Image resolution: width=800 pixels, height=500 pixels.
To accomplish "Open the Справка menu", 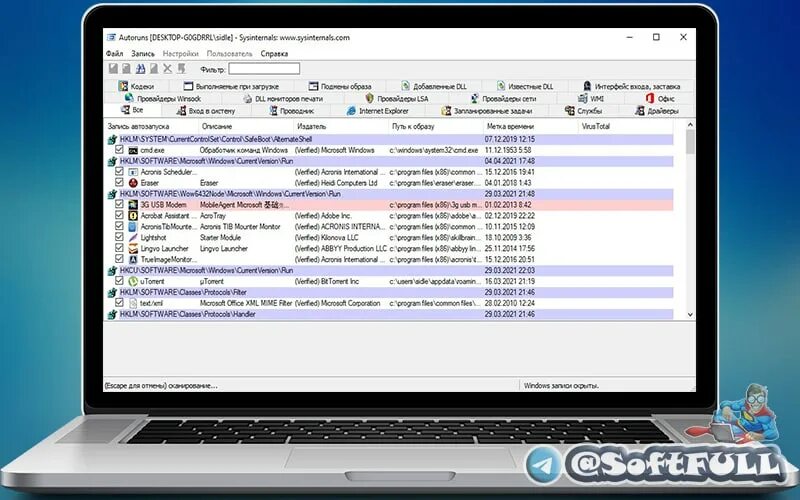I will pos(274,54).
